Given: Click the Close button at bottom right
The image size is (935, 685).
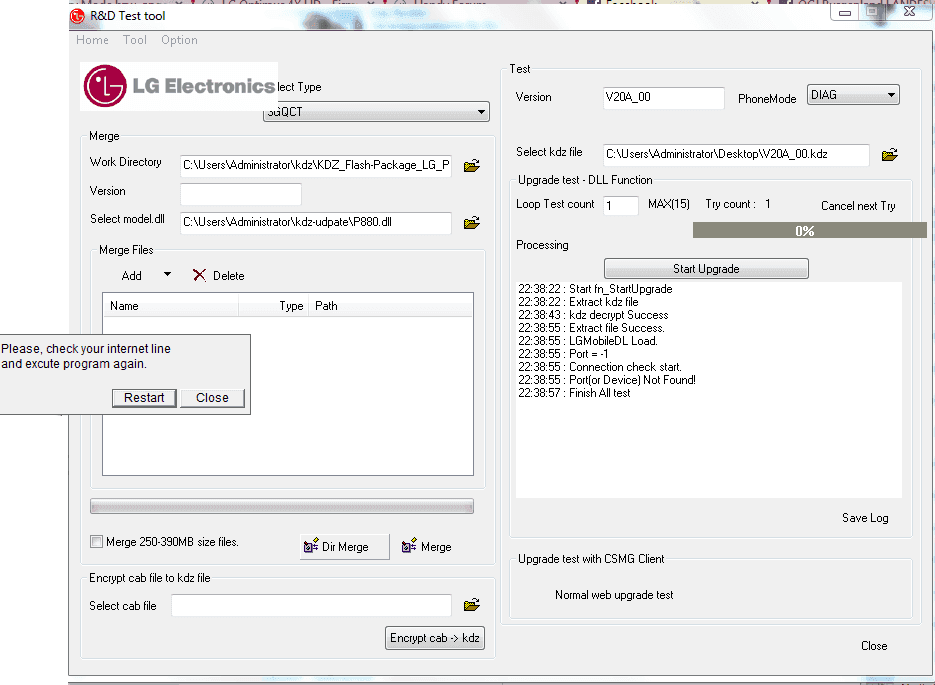Looking at the screenshot, I should pyautogui.click(x=874, y=646).
